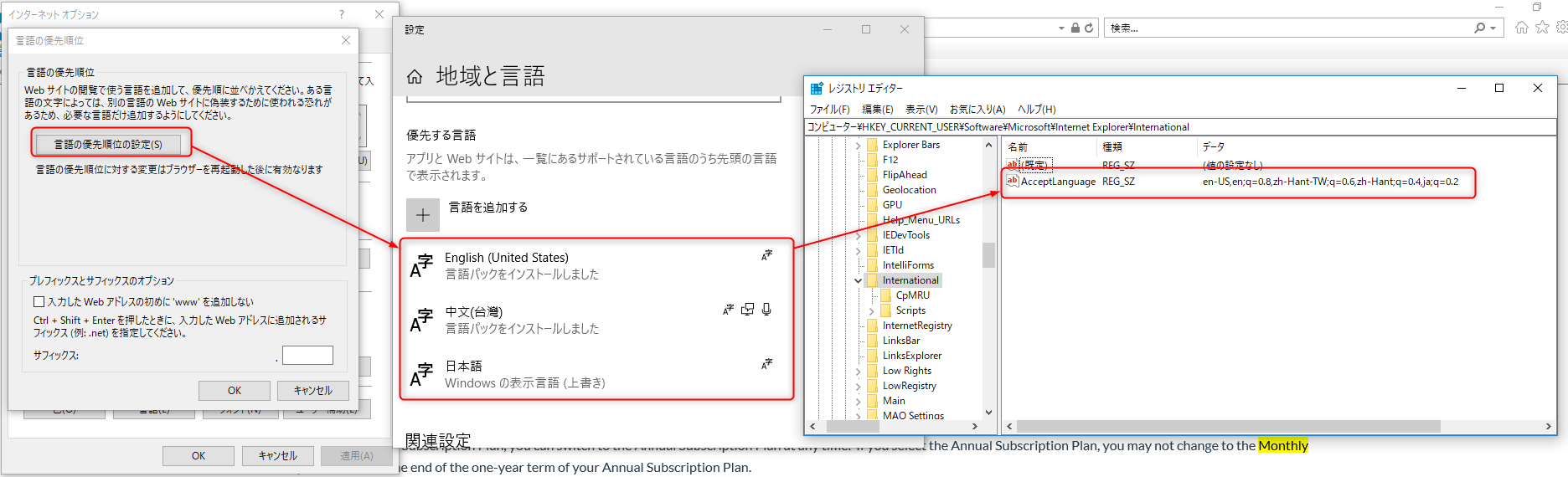Open the browser Home icon
This screenshot has width=1568, height=477.
click(1522, 28)
